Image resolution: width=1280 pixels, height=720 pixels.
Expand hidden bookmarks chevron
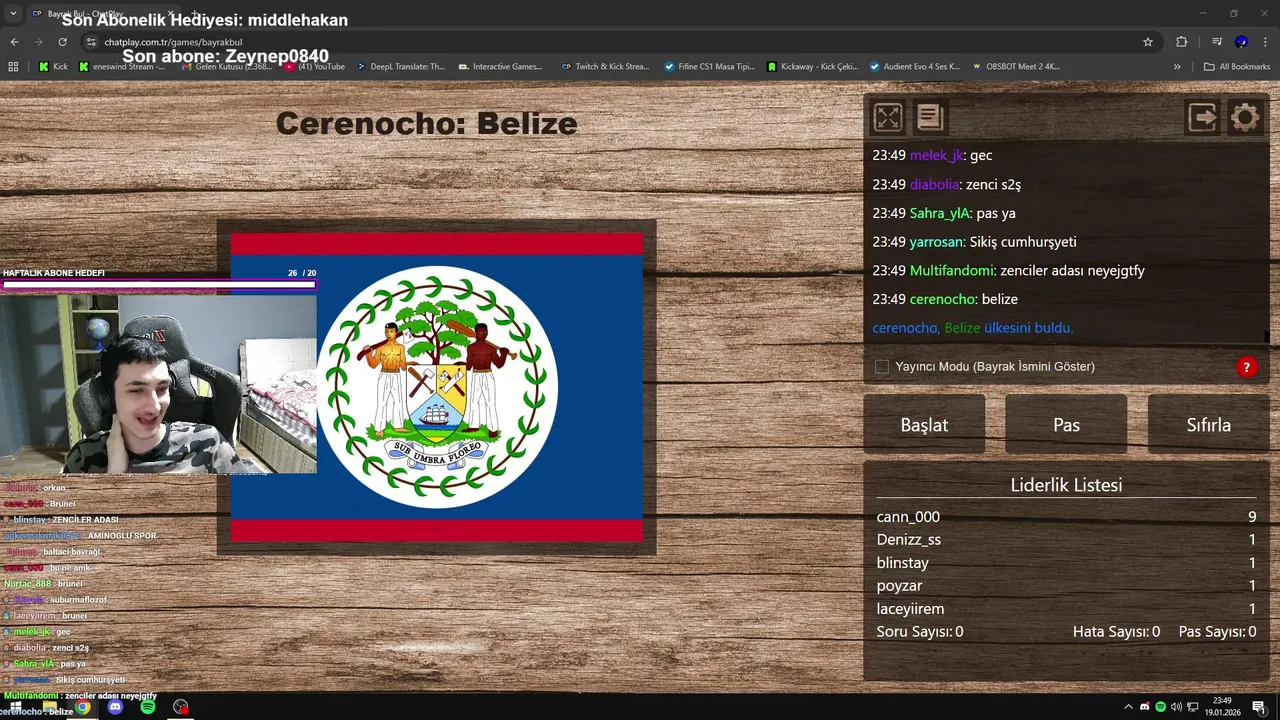tap(1177, 67)
